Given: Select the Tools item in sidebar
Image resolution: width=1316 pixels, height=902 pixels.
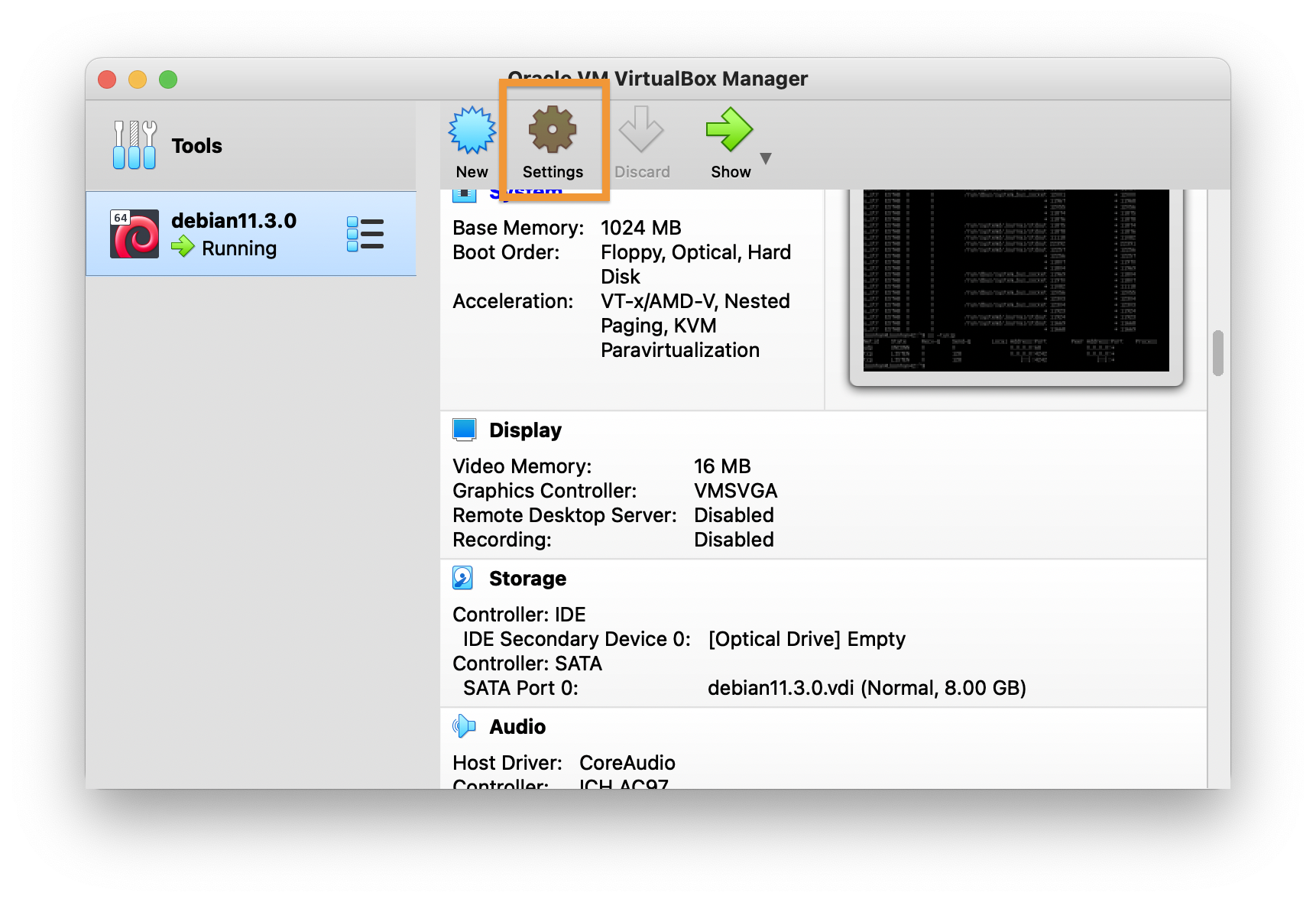Looking at the screenshot, I should (x=196, y=146).
